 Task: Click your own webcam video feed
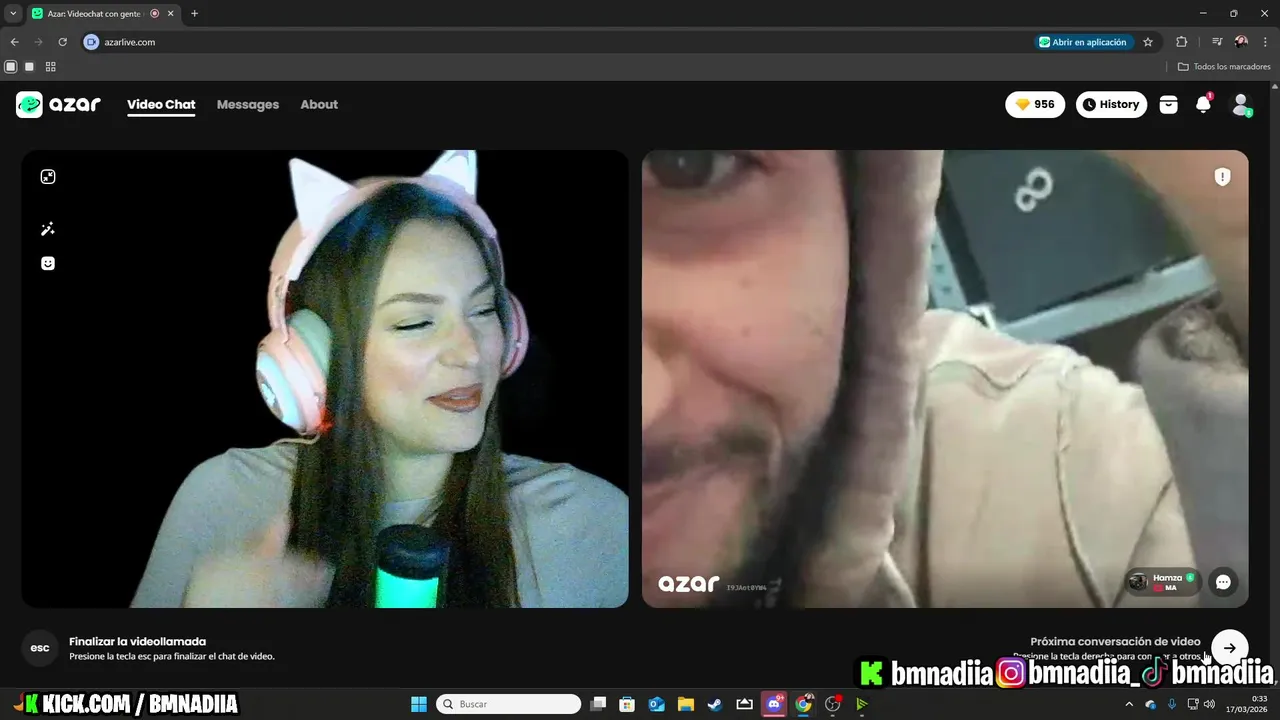[x=325, y=379]
